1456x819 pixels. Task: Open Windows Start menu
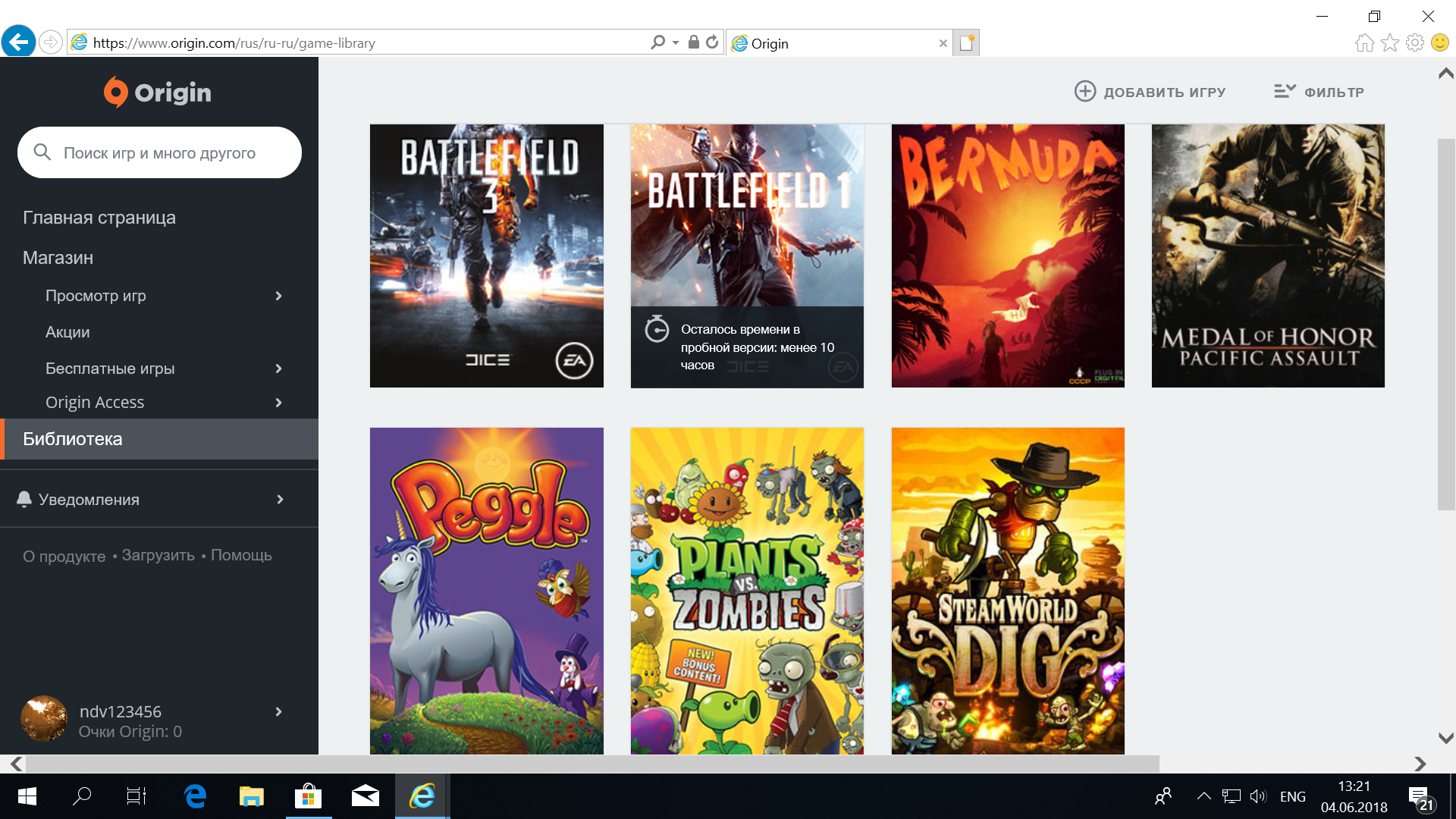tap(27, 796)
